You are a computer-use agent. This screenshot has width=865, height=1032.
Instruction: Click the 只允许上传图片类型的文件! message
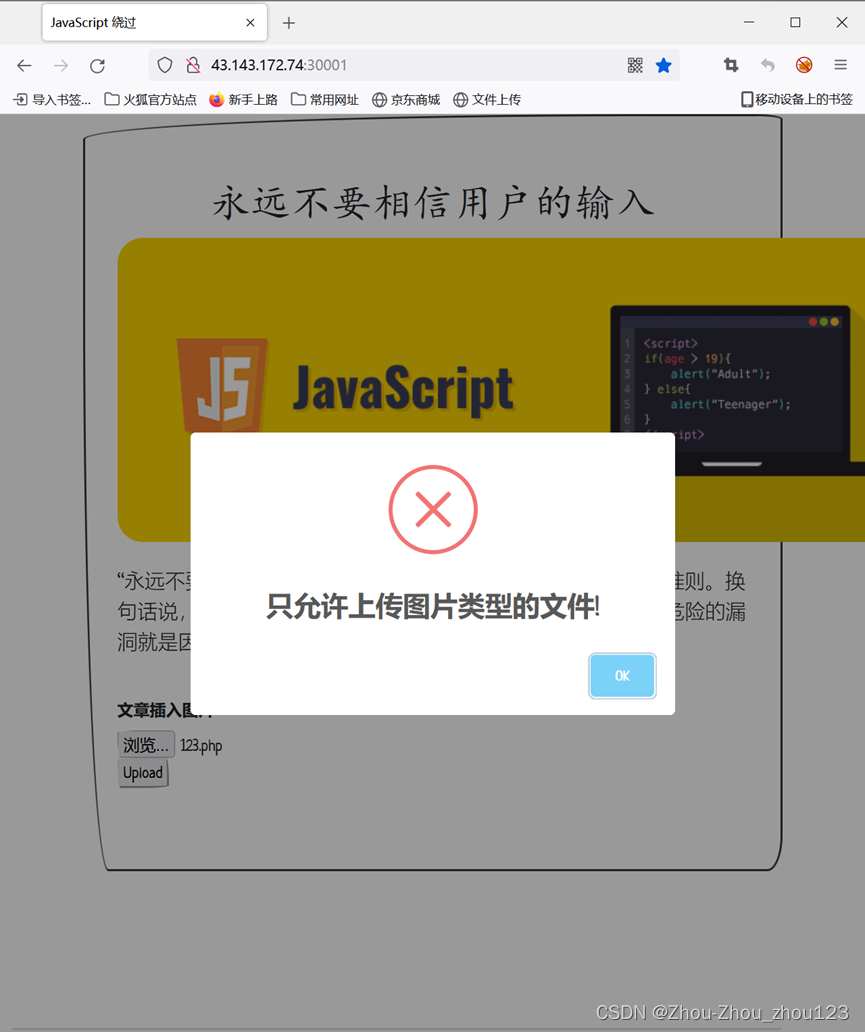tap(433, 606)
